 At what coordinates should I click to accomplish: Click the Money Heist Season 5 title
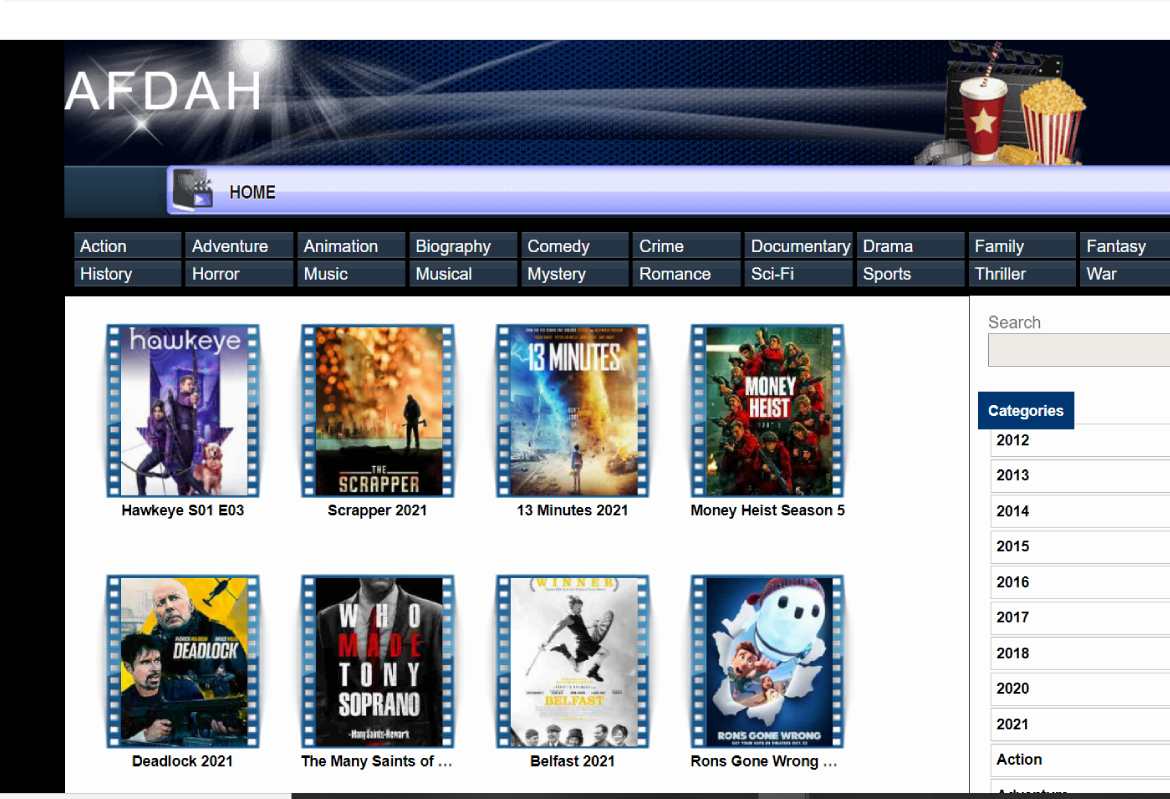[x=767, y=510]
